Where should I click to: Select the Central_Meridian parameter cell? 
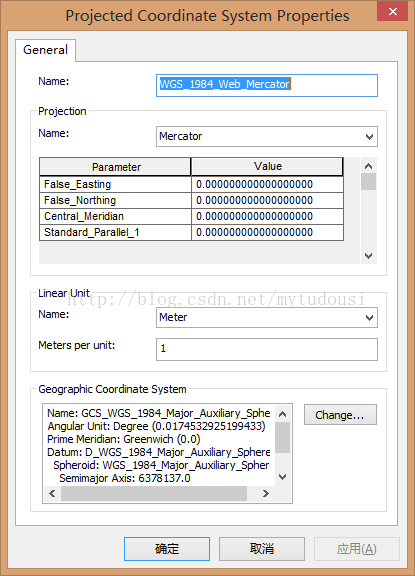pyautogui.click(x=115, y=216)
